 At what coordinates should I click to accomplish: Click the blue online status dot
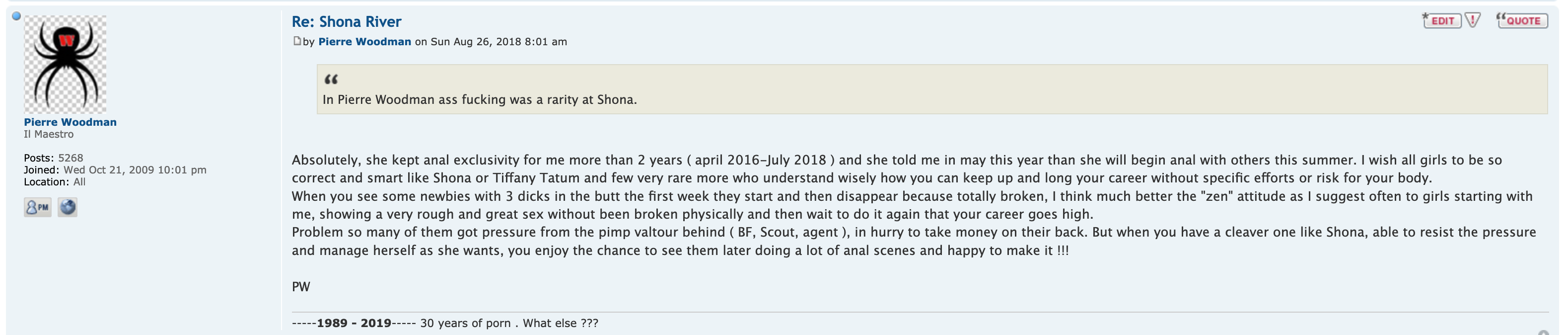click(x=16, y=16)
